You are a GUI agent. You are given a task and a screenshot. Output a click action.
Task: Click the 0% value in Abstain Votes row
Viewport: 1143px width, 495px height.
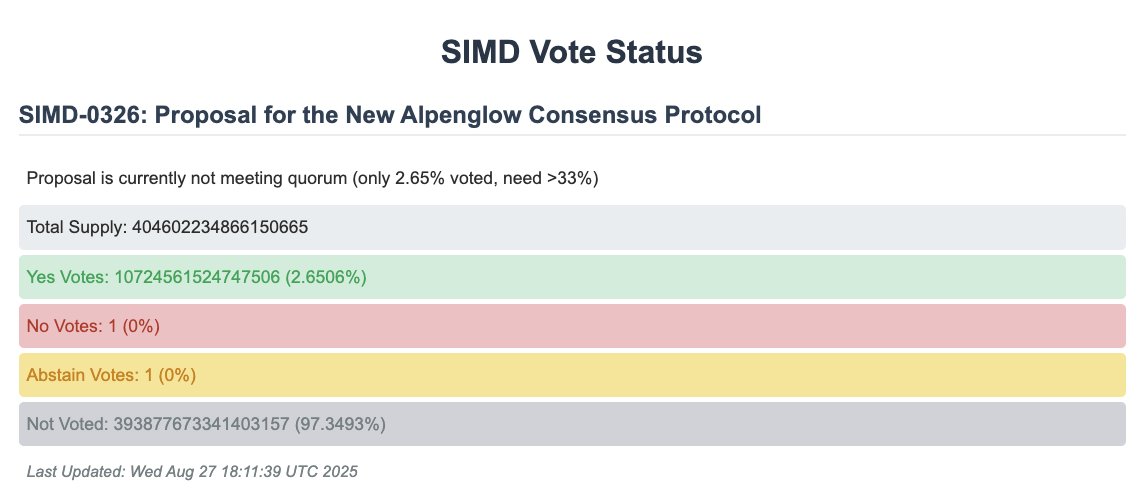(178, 376)
